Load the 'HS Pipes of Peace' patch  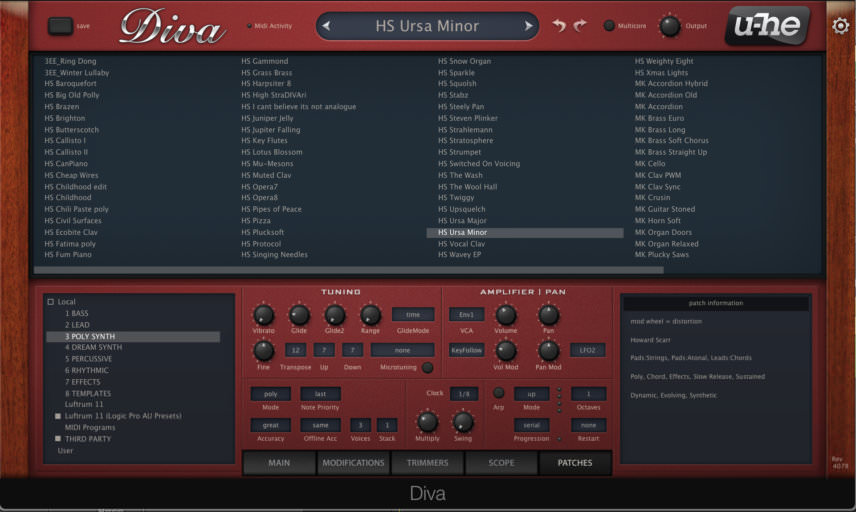click(x=271, y=209)
